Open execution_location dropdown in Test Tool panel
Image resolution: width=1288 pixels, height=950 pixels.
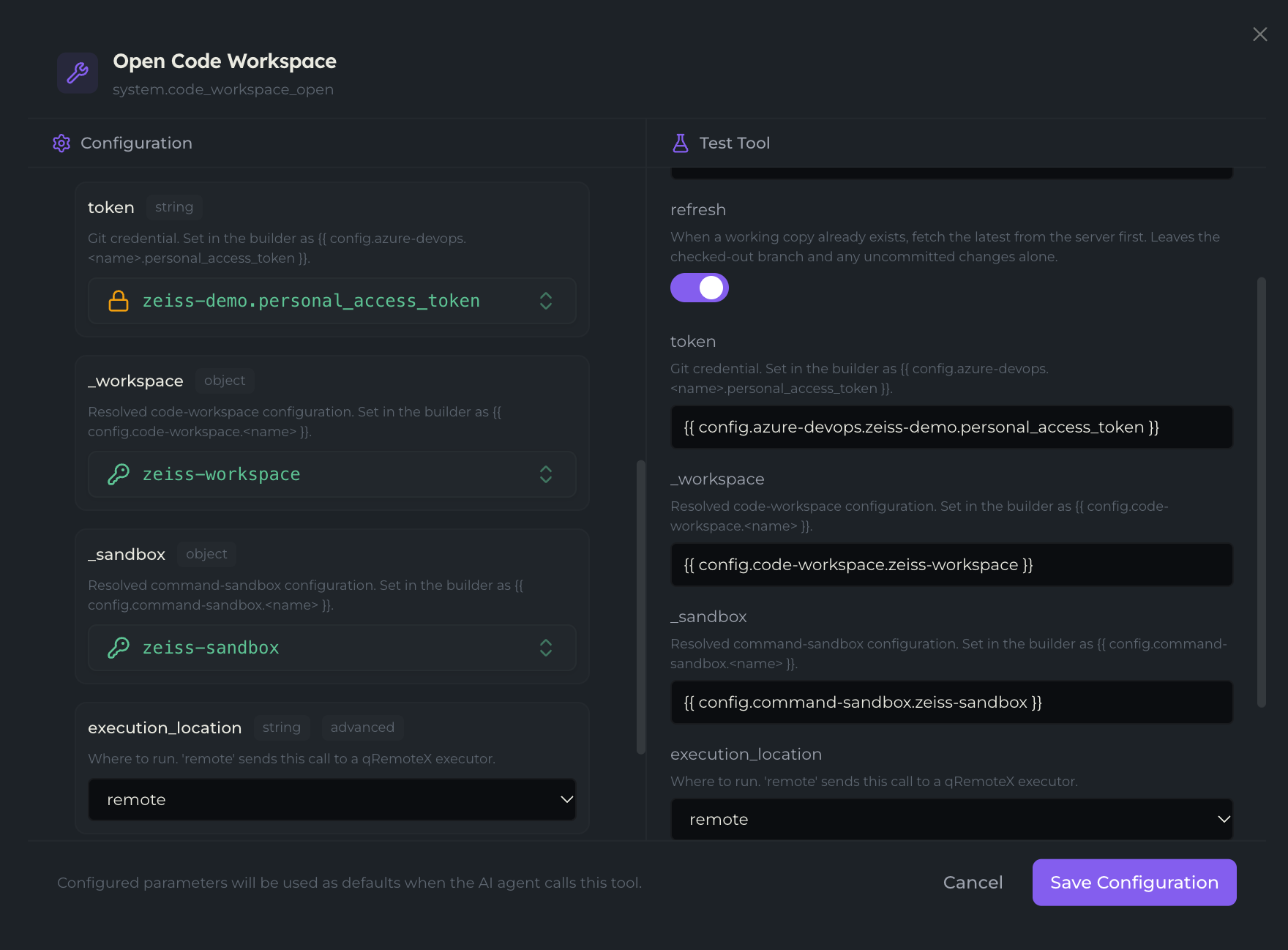[951, 819]
